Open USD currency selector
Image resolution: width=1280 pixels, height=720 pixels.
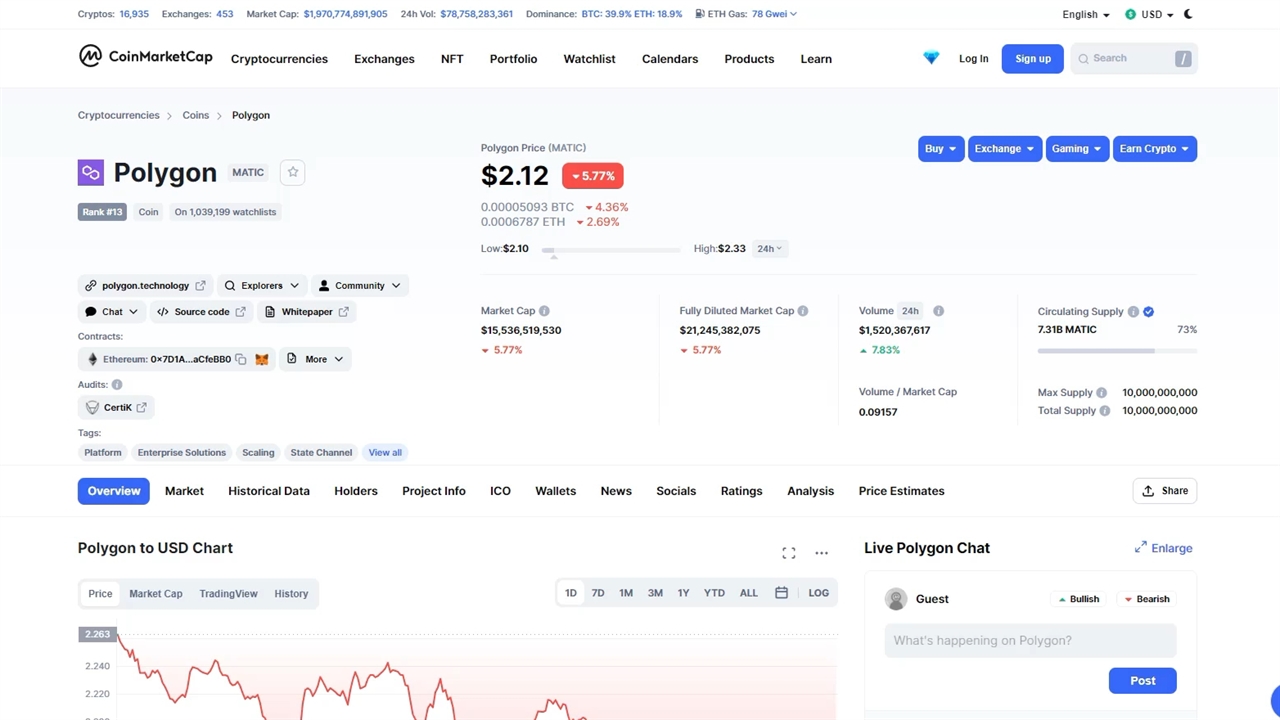pos(1150,14)
